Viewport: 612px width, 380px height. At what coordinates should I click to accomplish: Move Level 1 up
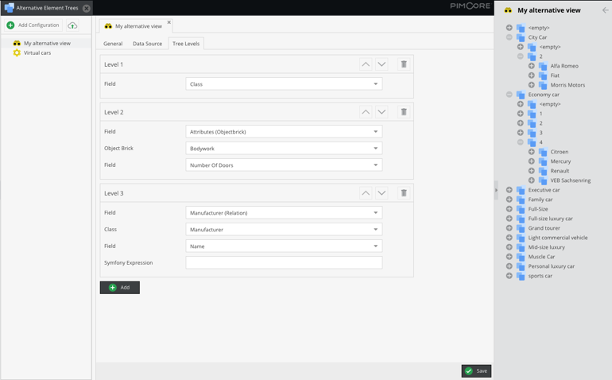(x=365, y=64)
